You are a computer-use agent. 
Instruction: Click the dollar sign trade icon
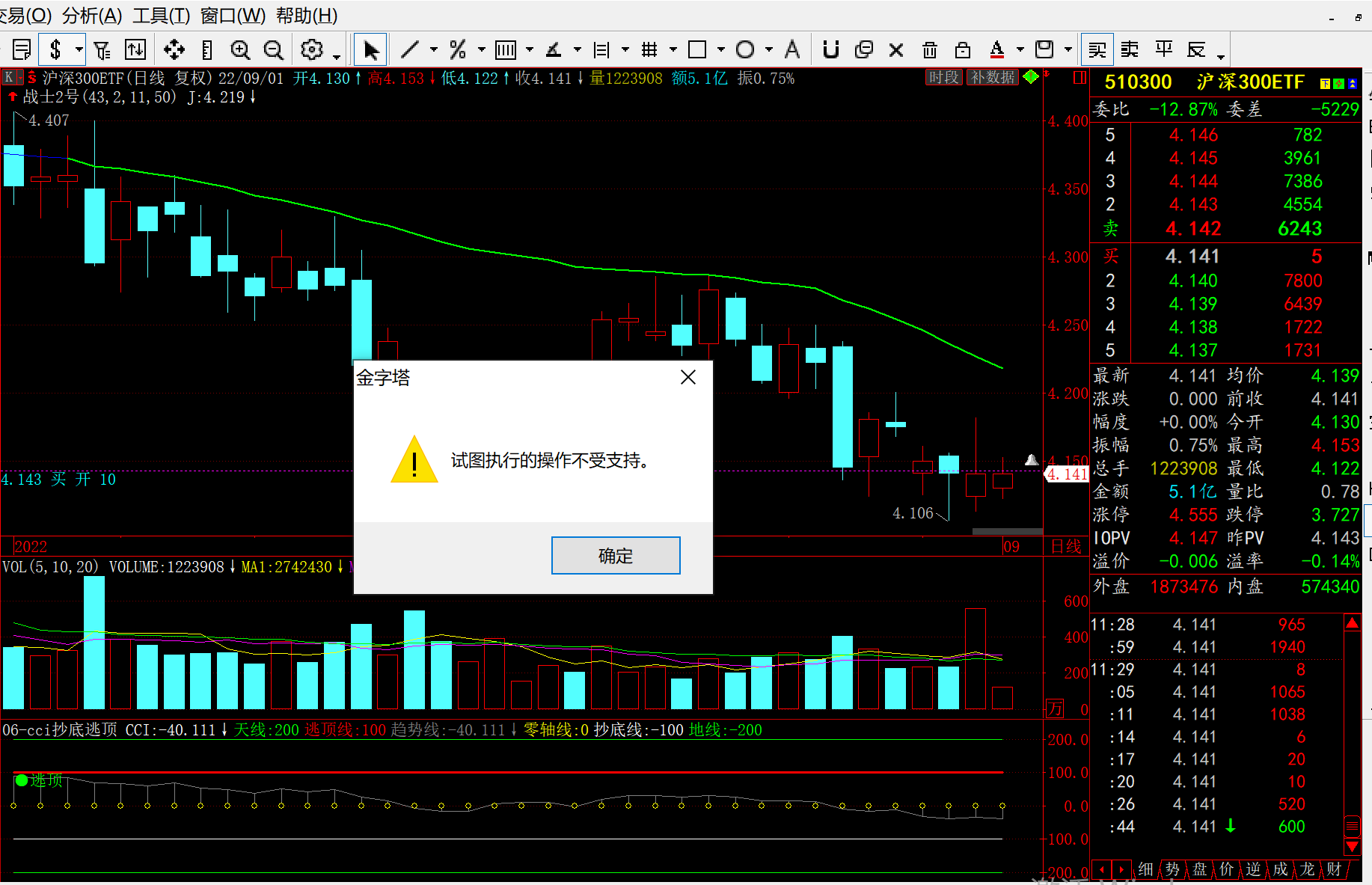click(x=55, y=50)
